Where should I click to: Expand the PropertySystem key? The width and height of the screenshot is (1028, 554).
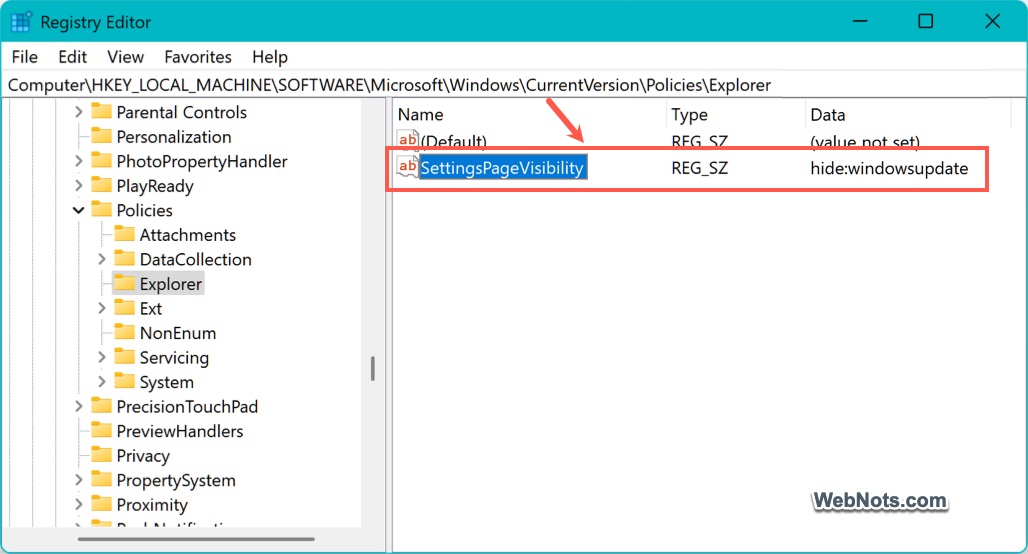(79, 480)
